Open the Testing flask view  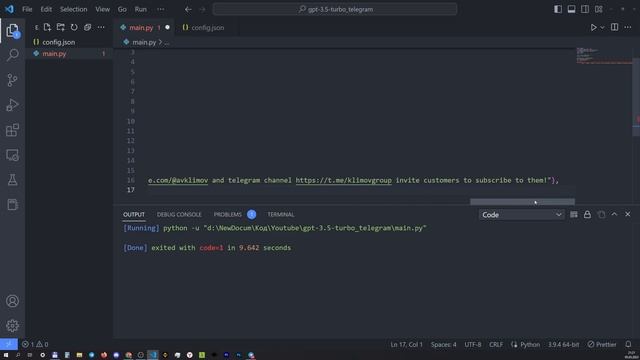coord(12,180)
